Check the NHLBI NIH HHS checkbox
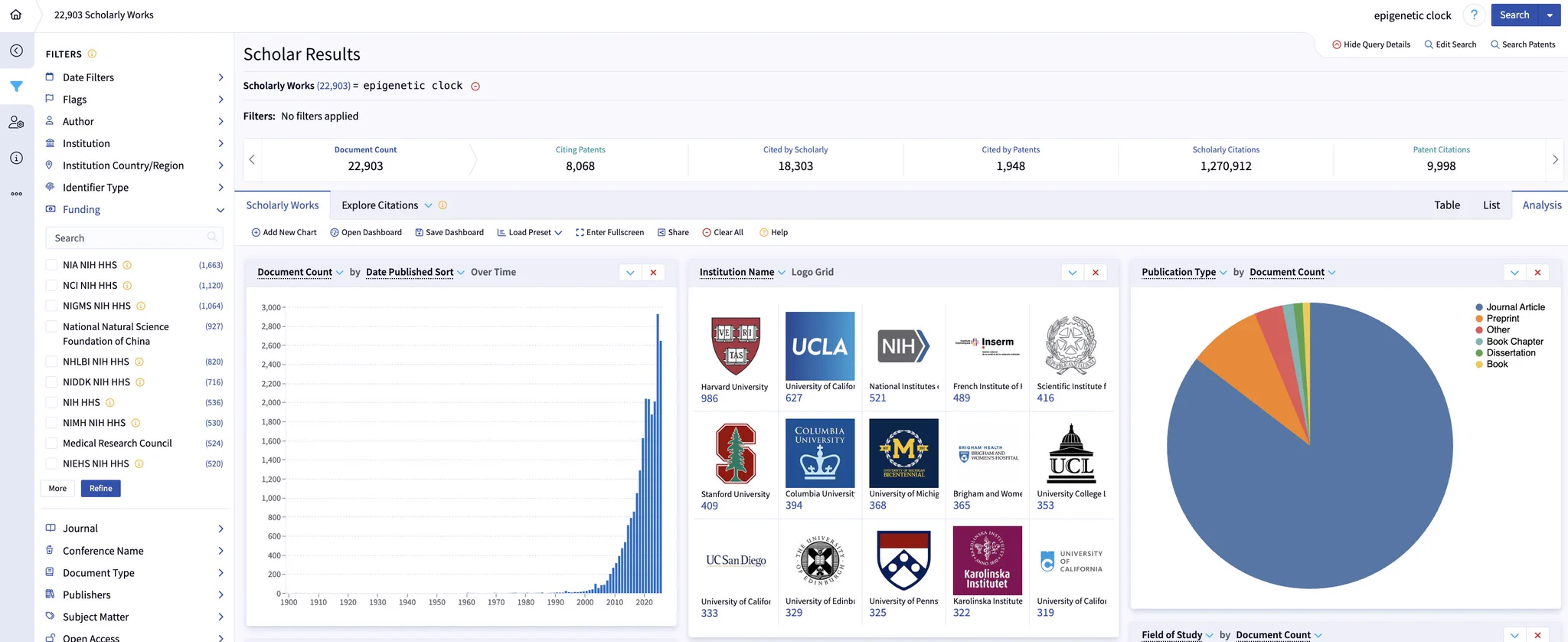 (x=51, y=362)
